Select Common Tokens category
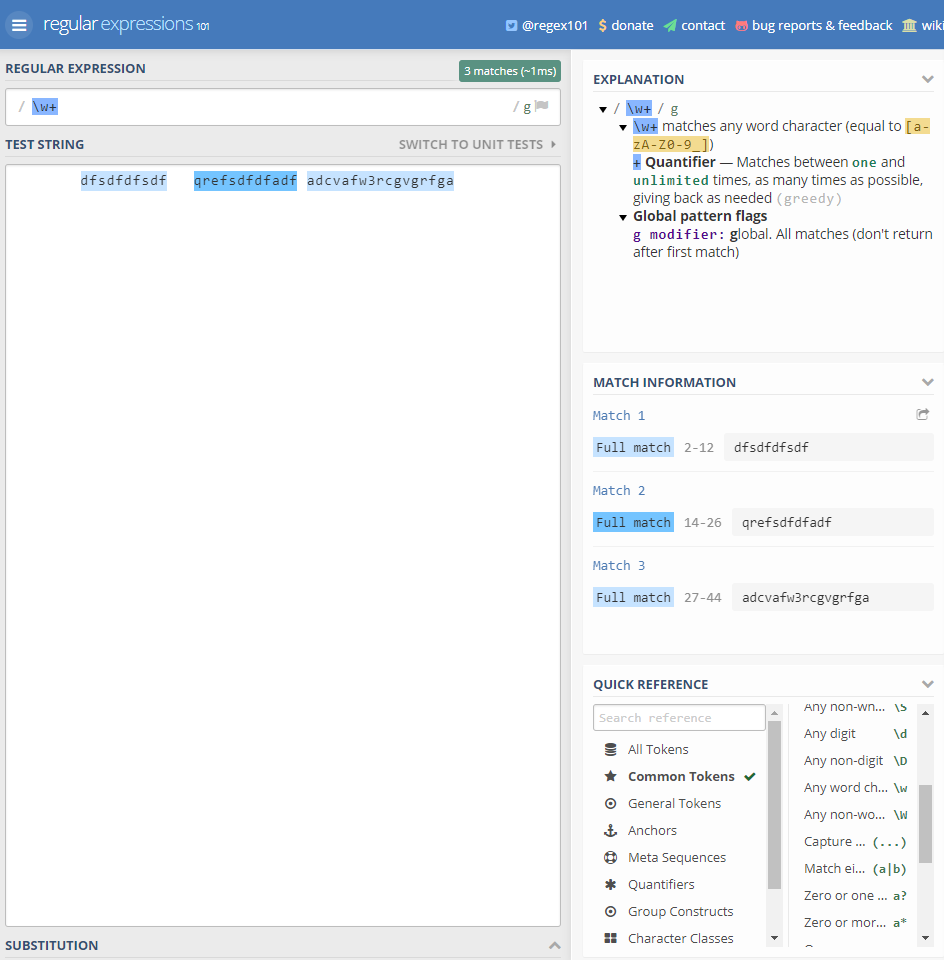This screenshot has height=960, width=944. coord(680,776)
